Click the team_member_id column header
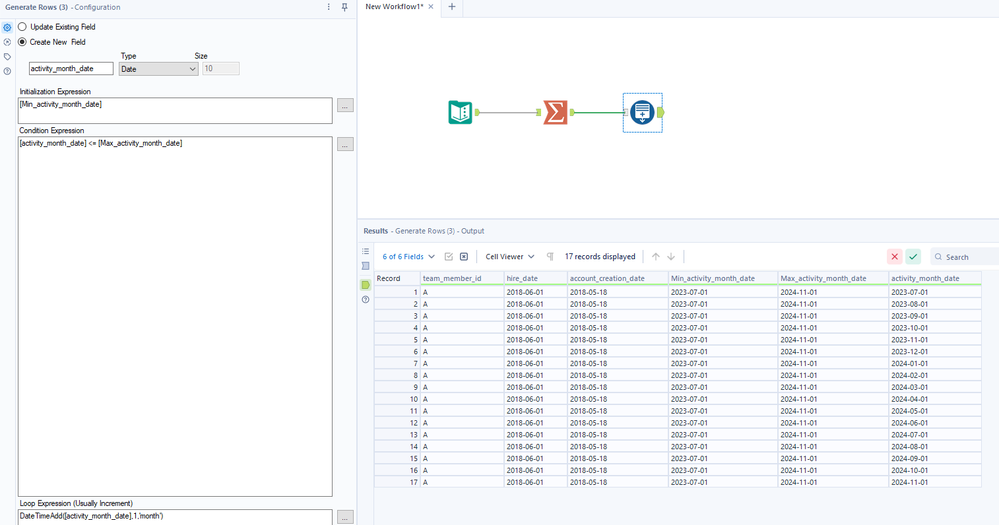Image resolution: width=999 pixels, height=525 pixels. pyautogui.click(x=462, y=278)
